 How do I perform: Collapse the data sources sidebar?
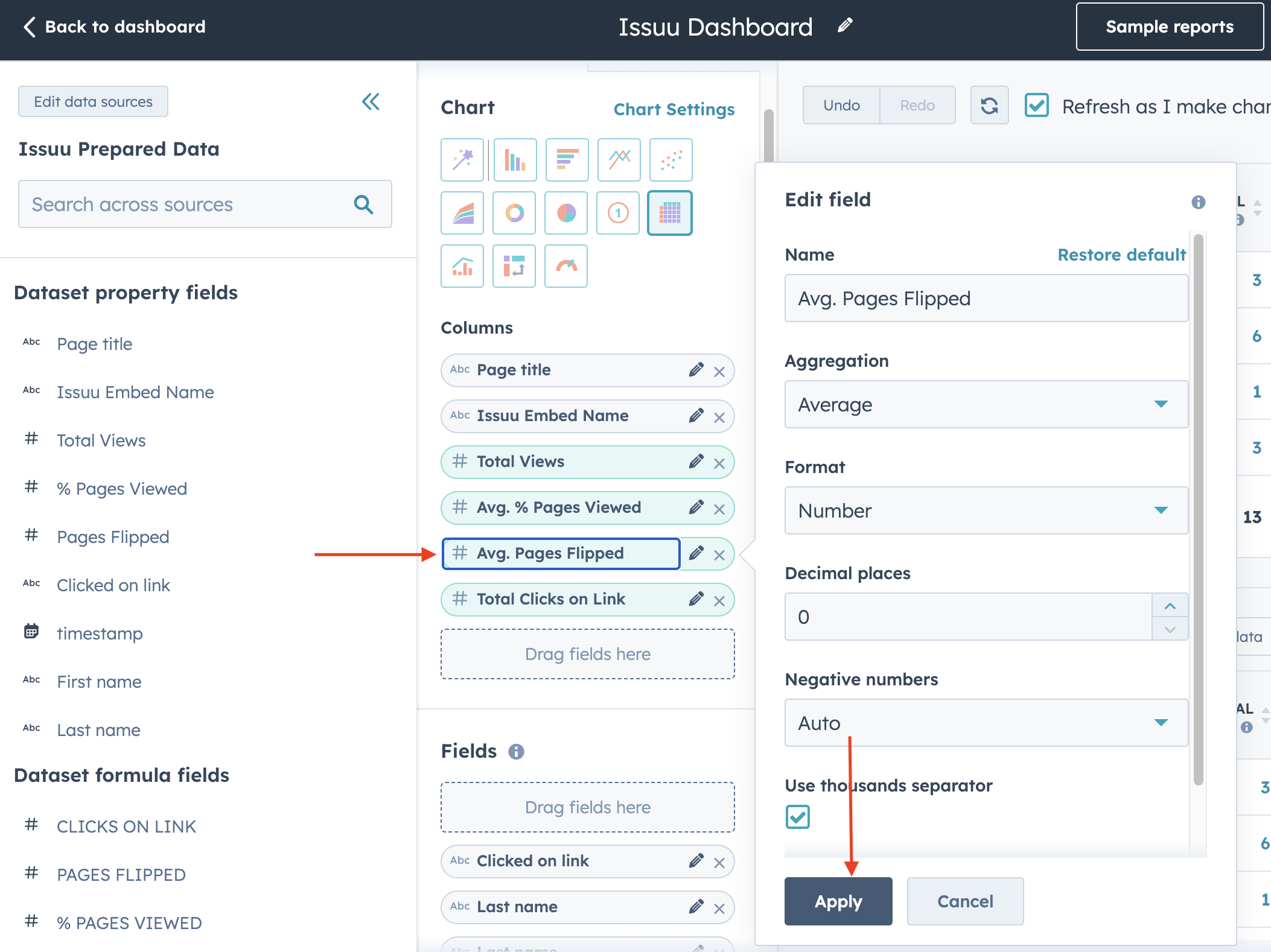pos(371,101)
